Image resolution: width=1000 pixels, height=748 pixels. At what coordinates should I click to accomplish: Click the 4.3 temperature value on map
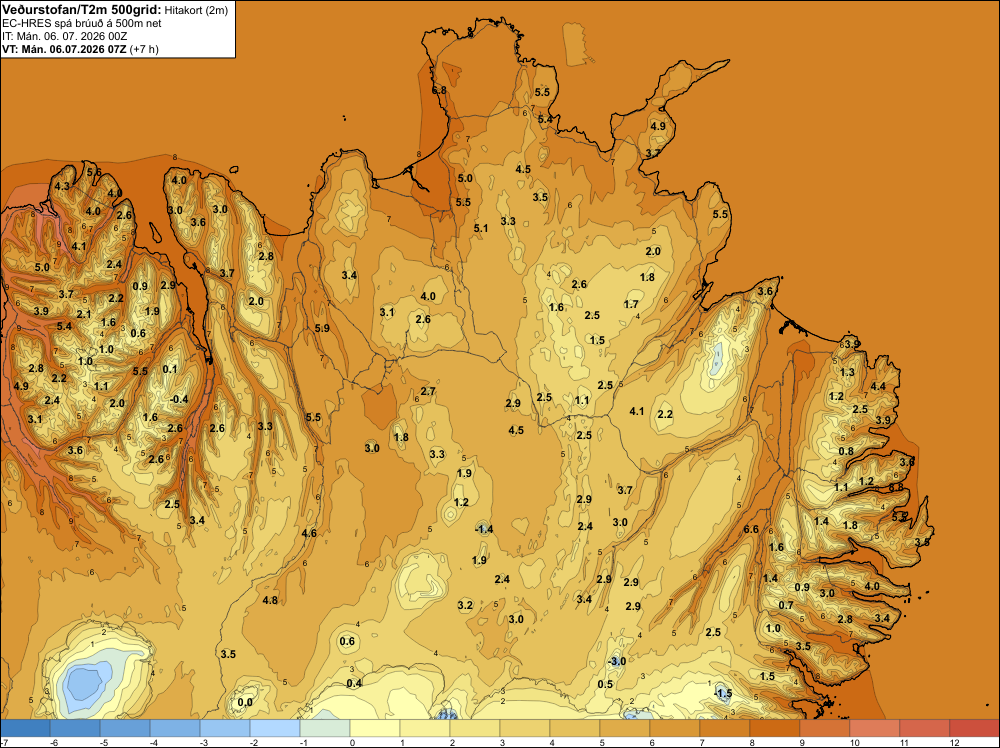[x=62, y=186]
